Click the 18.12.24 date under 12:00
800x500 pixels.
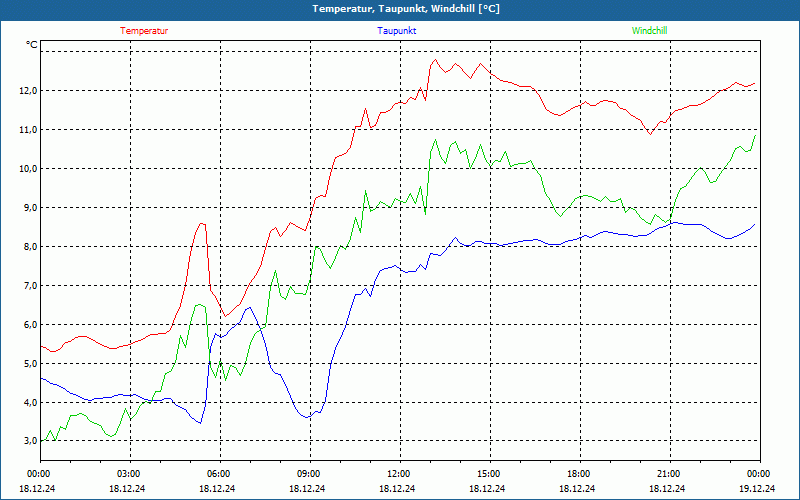pos(397,488)
